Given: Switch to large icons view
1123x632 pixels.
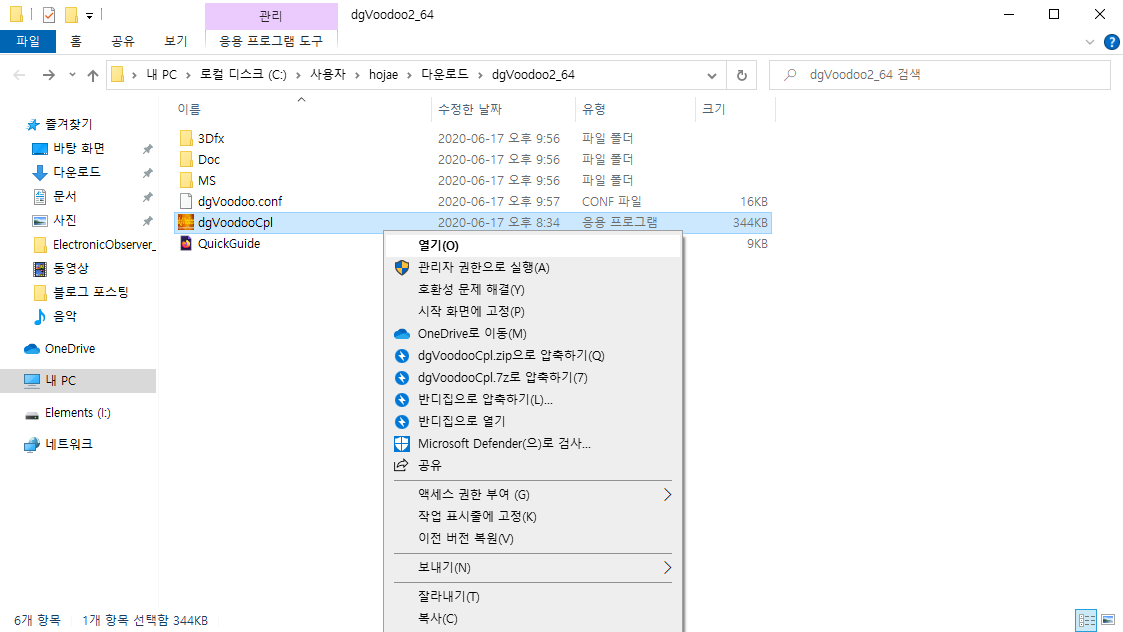Looking at the screenshot, I should tap(1108, 620).
